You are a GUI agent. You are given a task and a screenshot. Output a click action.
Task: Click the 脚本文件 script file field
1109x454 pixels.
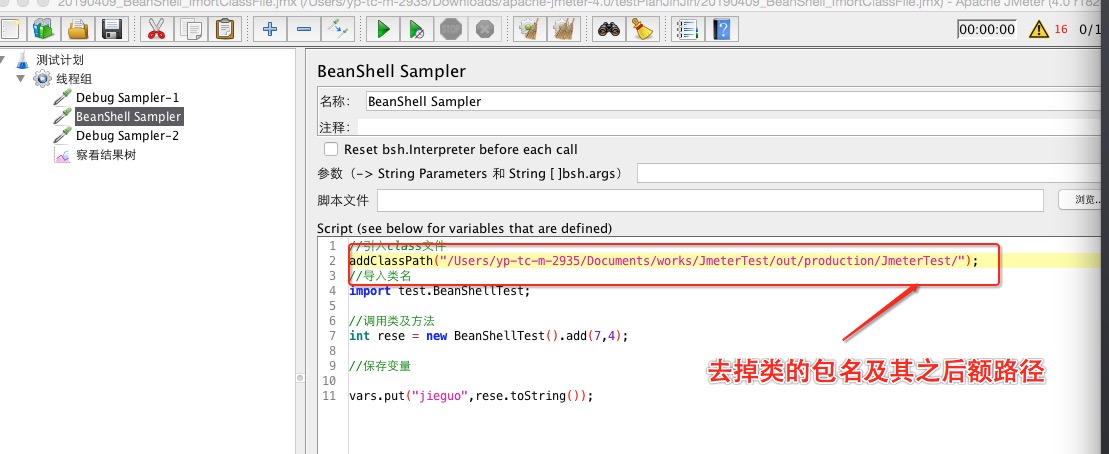(x=710, y=200)
